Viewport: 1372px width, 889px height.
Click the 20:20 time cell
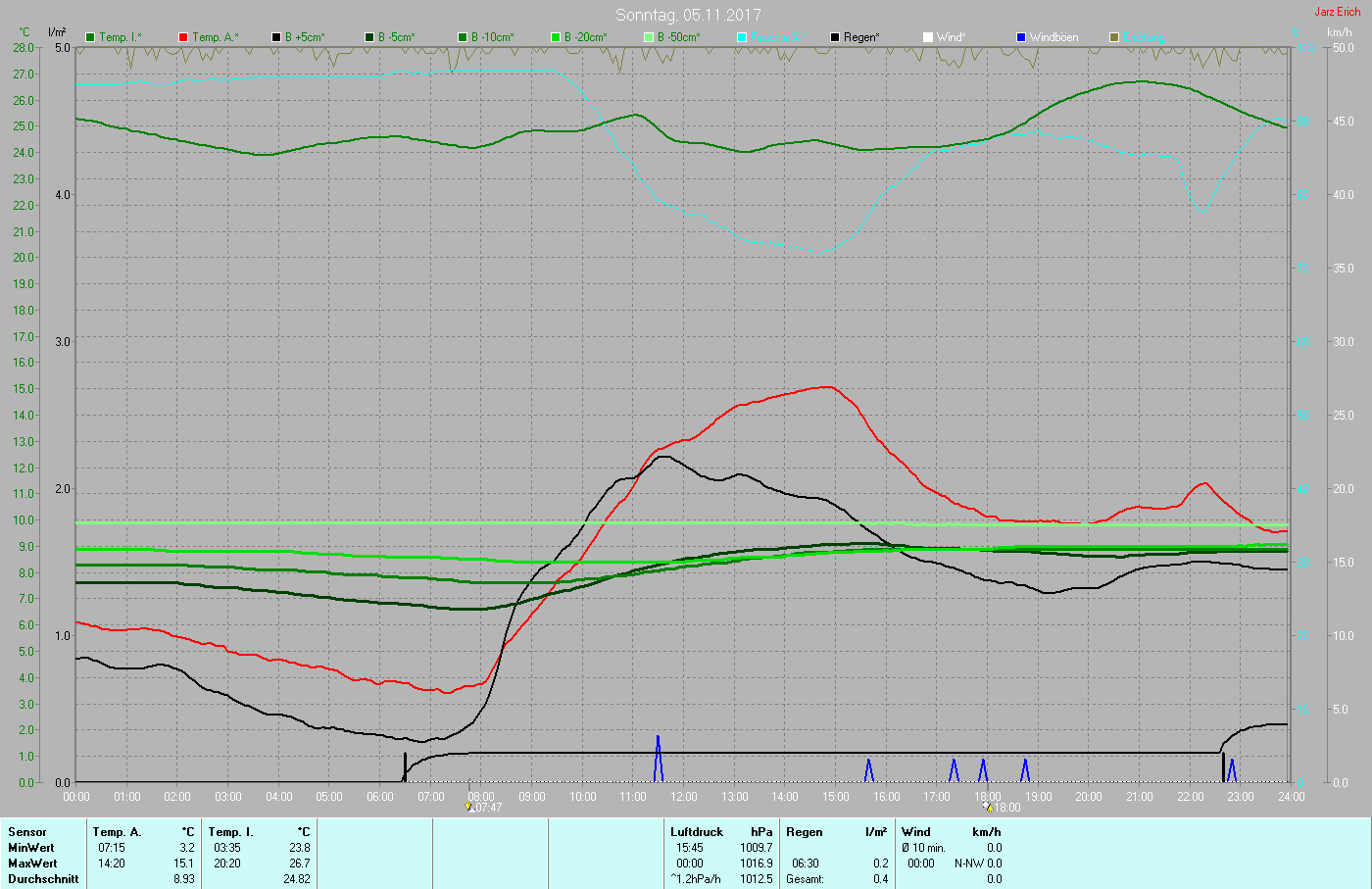point(226,864)
